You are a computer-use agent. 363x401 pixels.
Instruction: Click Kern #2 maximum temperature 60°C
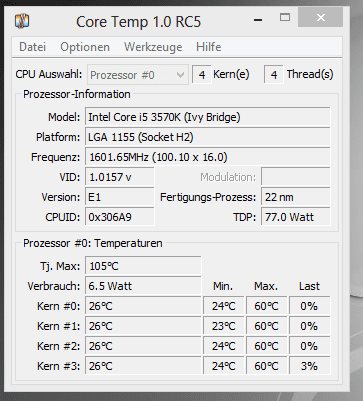(x=266, y=346)
